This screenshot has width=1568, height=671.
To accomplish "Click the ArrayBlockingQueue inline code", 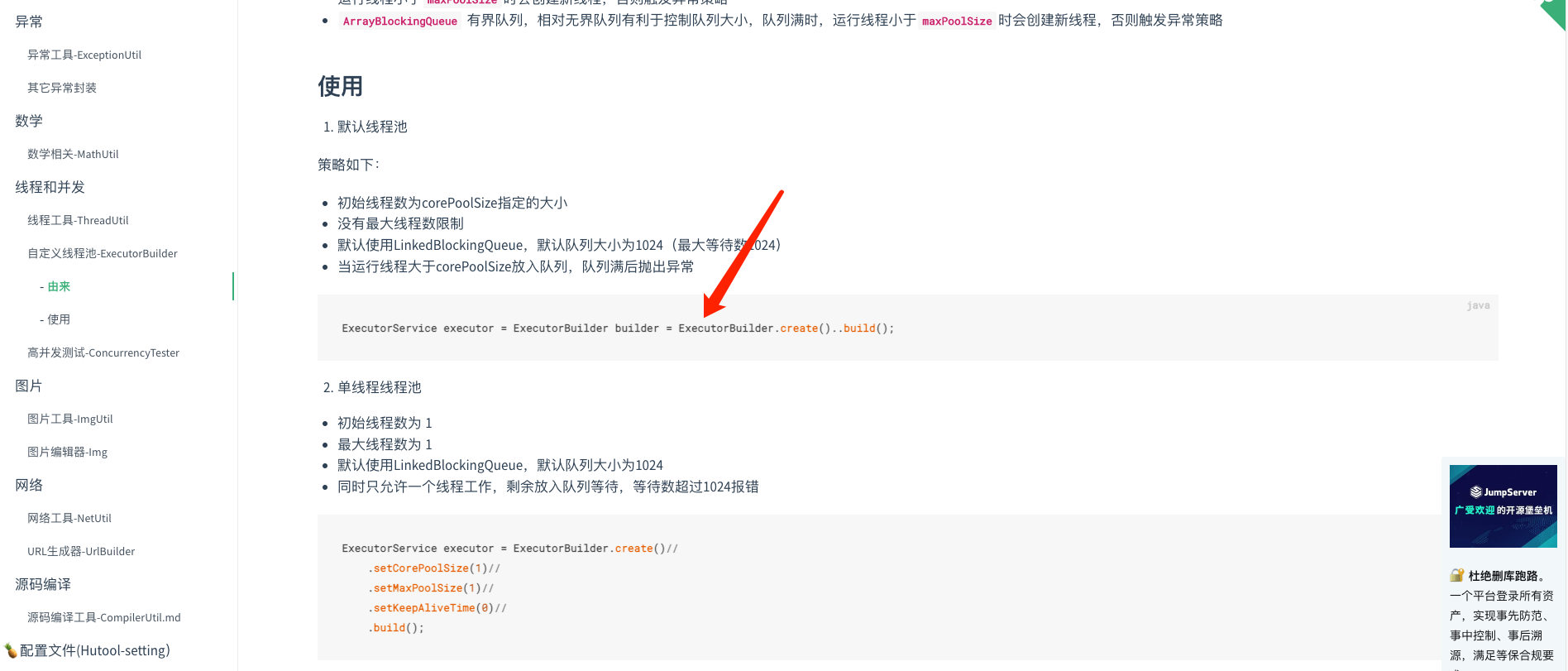I will pyautogui.click(x=400, y=21).
